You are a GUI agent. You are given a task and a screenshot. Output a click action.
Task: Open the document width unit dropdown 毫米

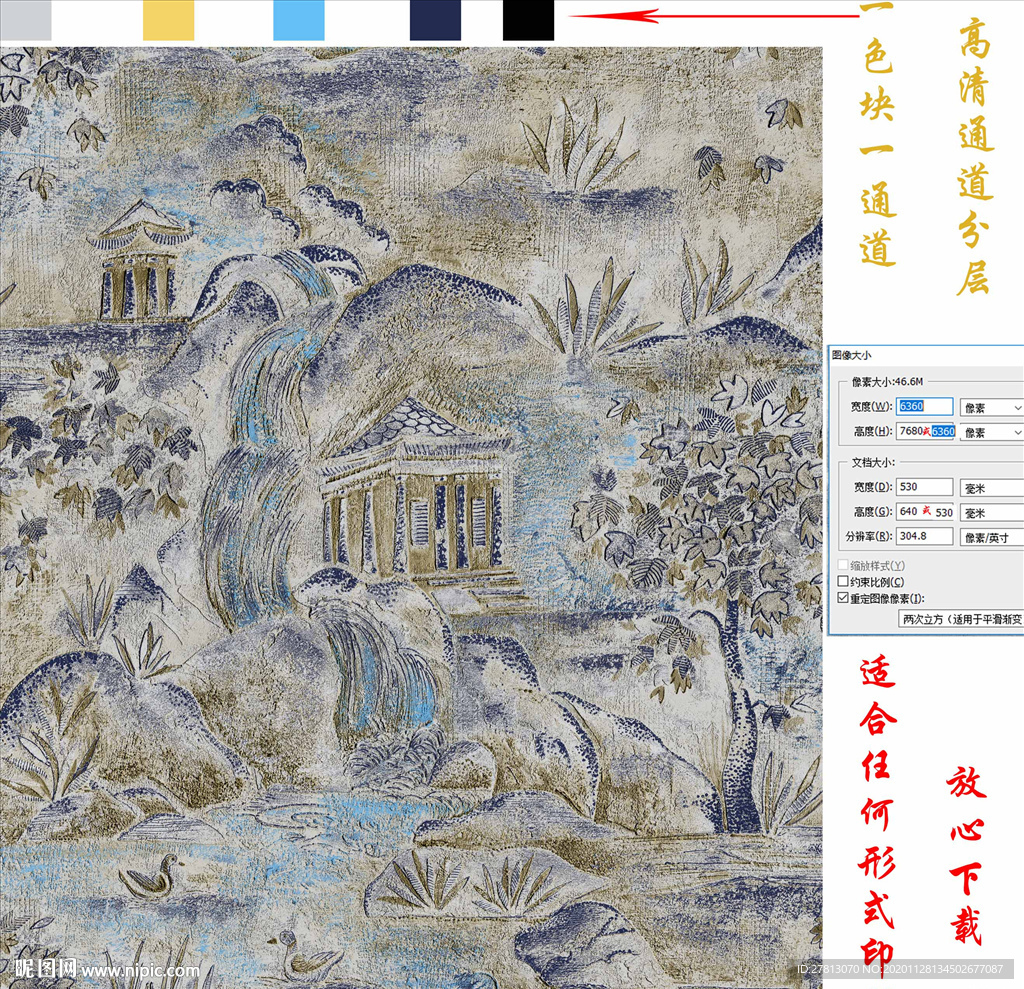(991, 488)
